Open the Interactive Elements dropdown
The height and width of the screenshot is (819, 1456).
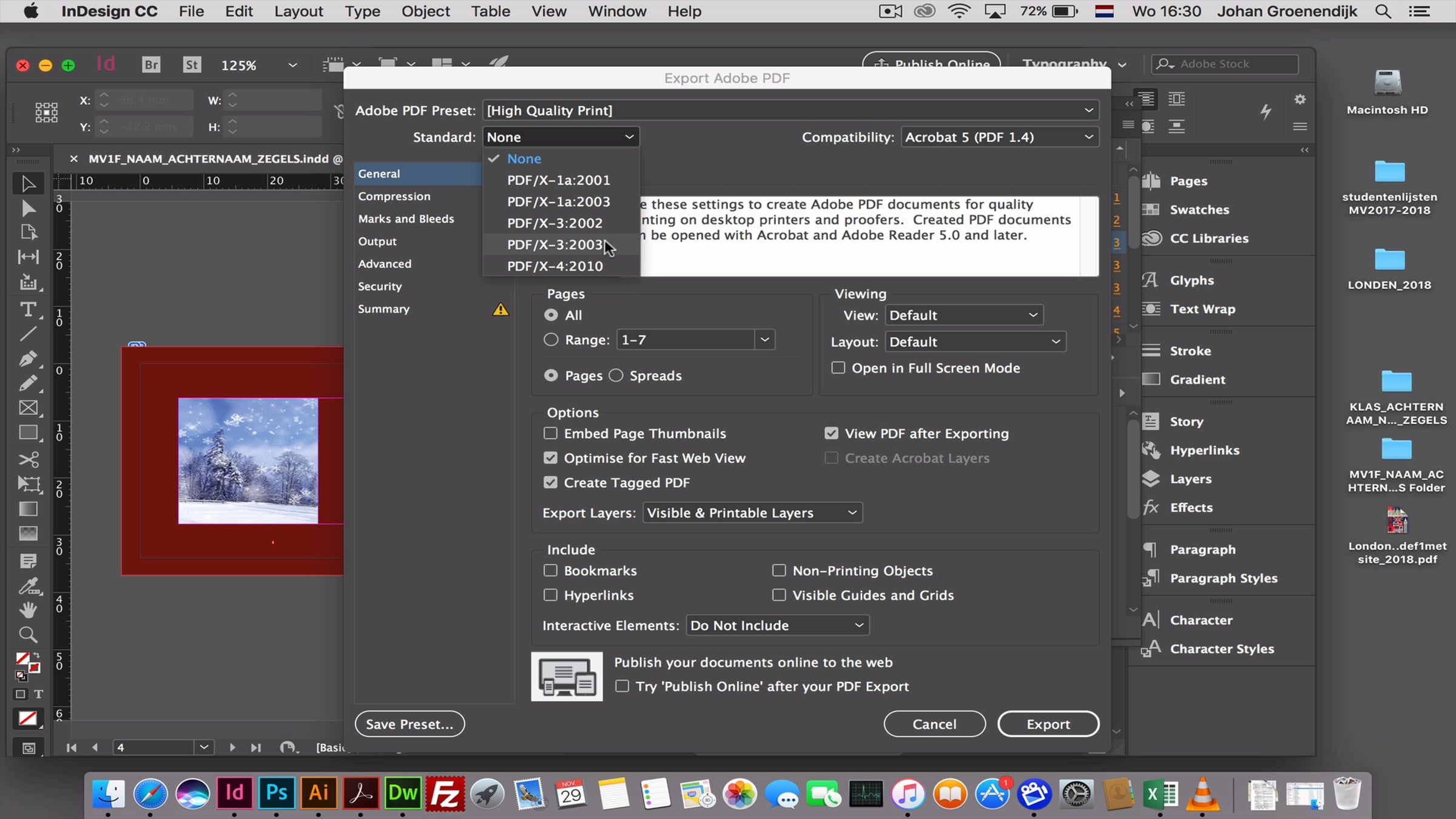pos(777,625)
